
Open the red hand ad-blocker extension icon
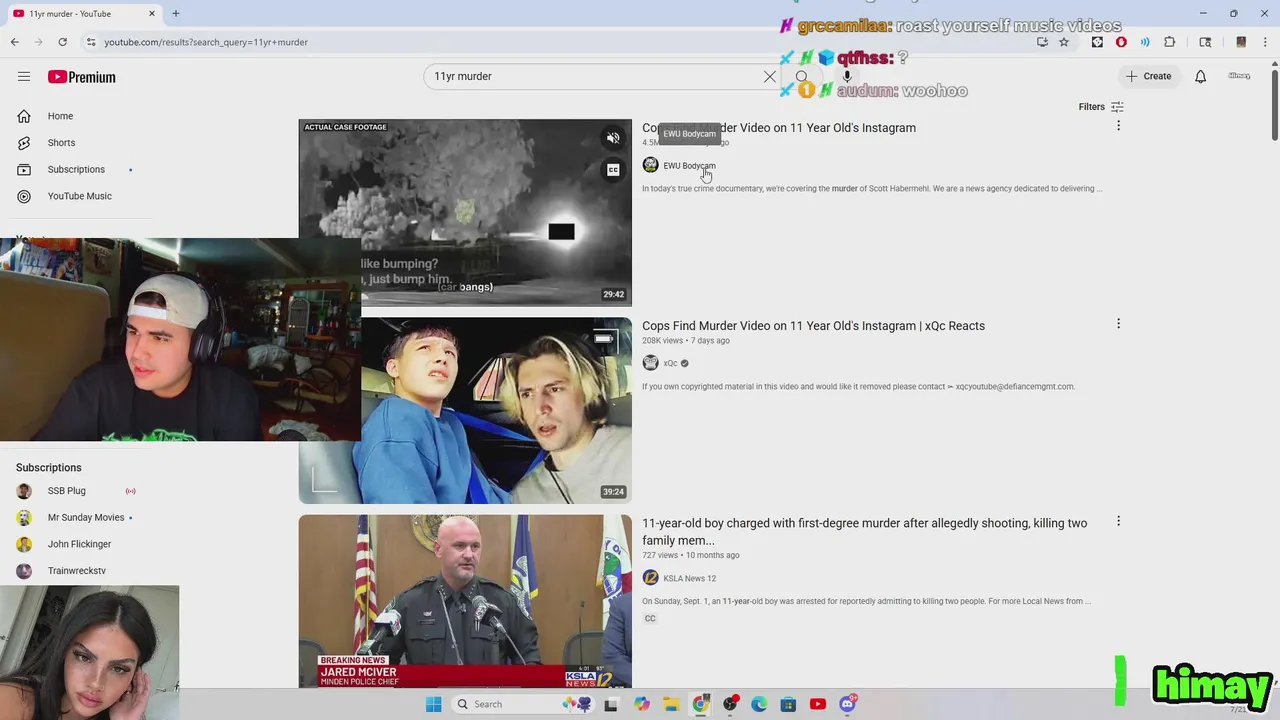coord(1121,42)
